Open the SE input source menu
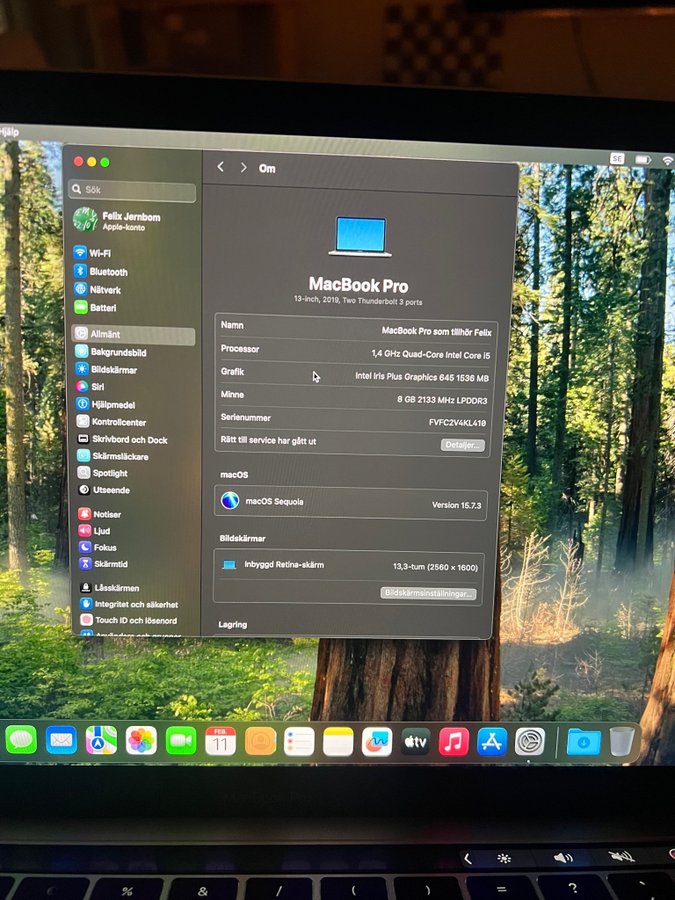This screenshot has width=675, height=900. click(617, 159)
